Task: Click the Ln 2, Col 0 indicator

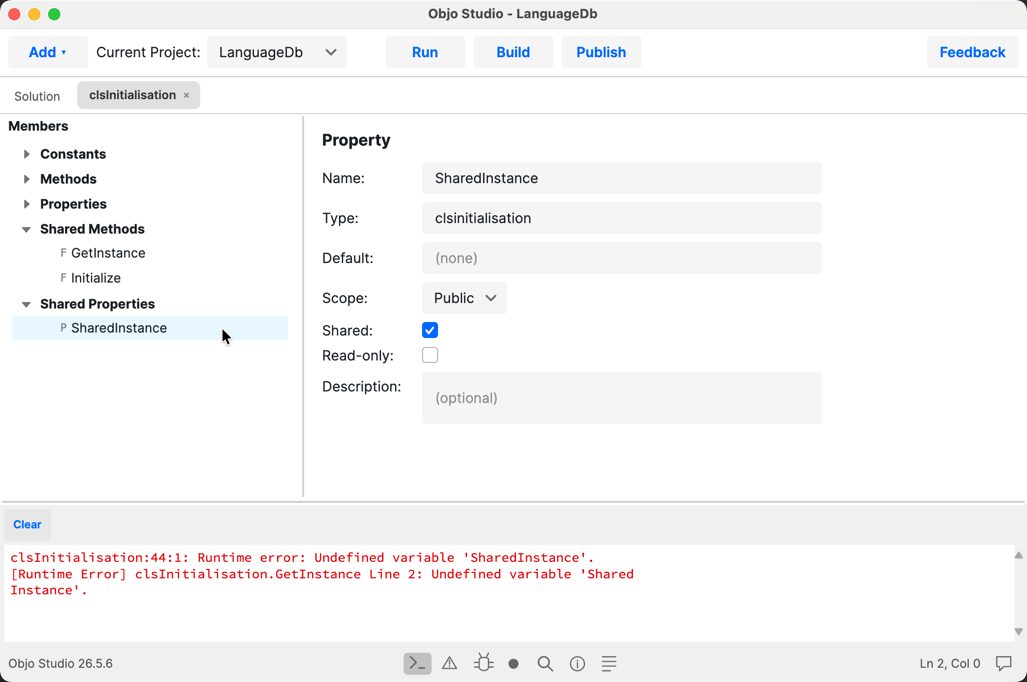Action: (949, 664)
